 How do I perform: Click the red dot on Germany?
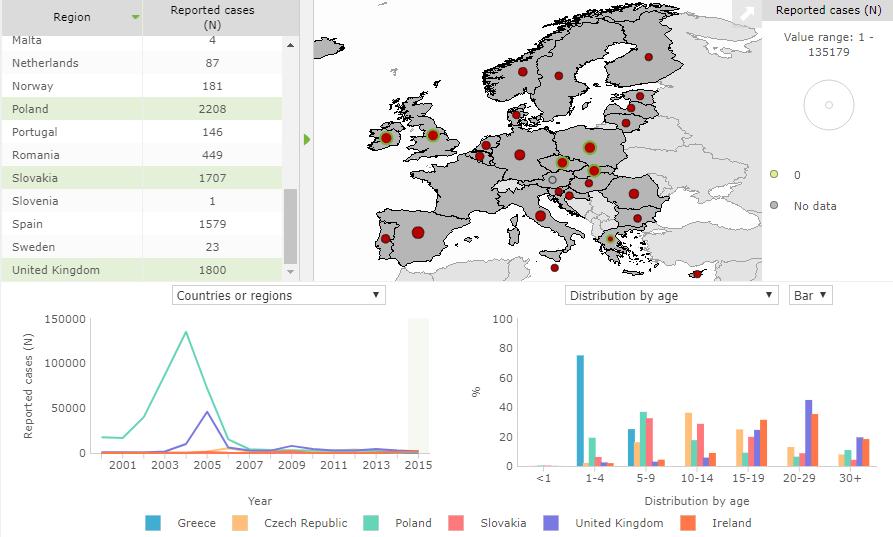519,155
